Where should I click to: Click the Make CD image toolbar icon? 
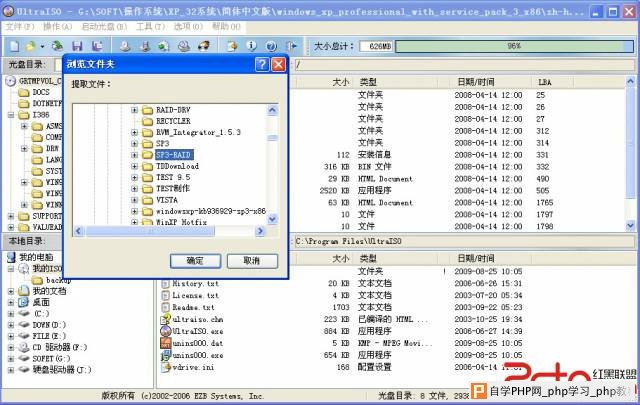[x=125, y=46]
